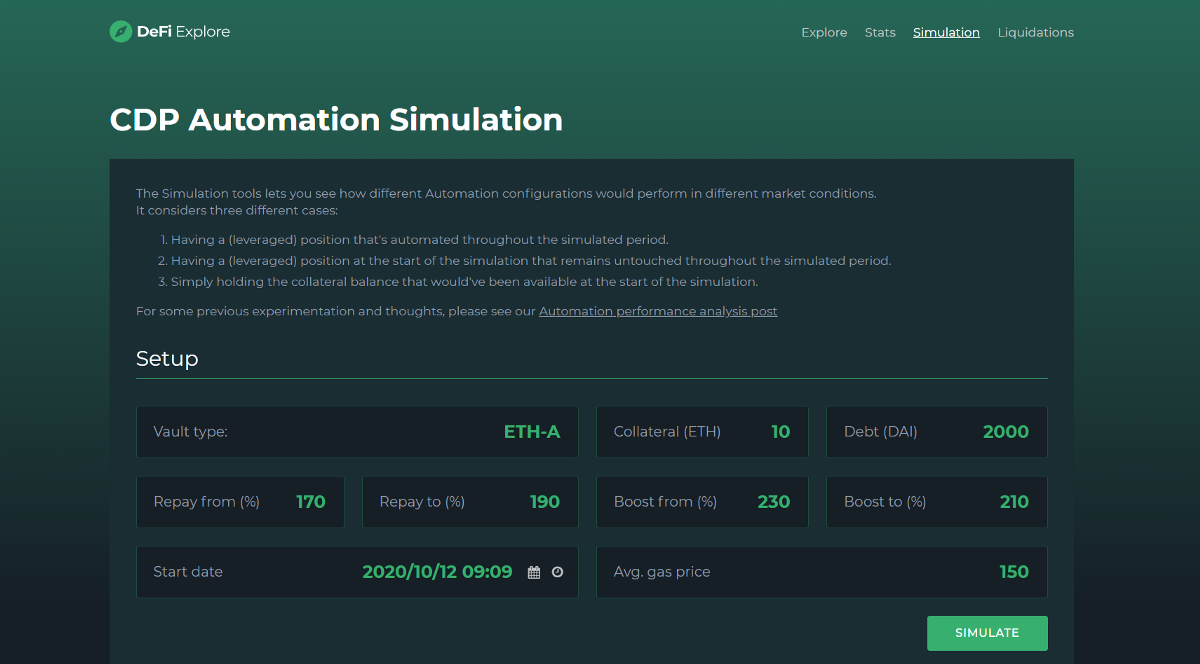Edit the Boost from (%) value 230
This screenshot has width=1200, height=664.
click(774, 502)
